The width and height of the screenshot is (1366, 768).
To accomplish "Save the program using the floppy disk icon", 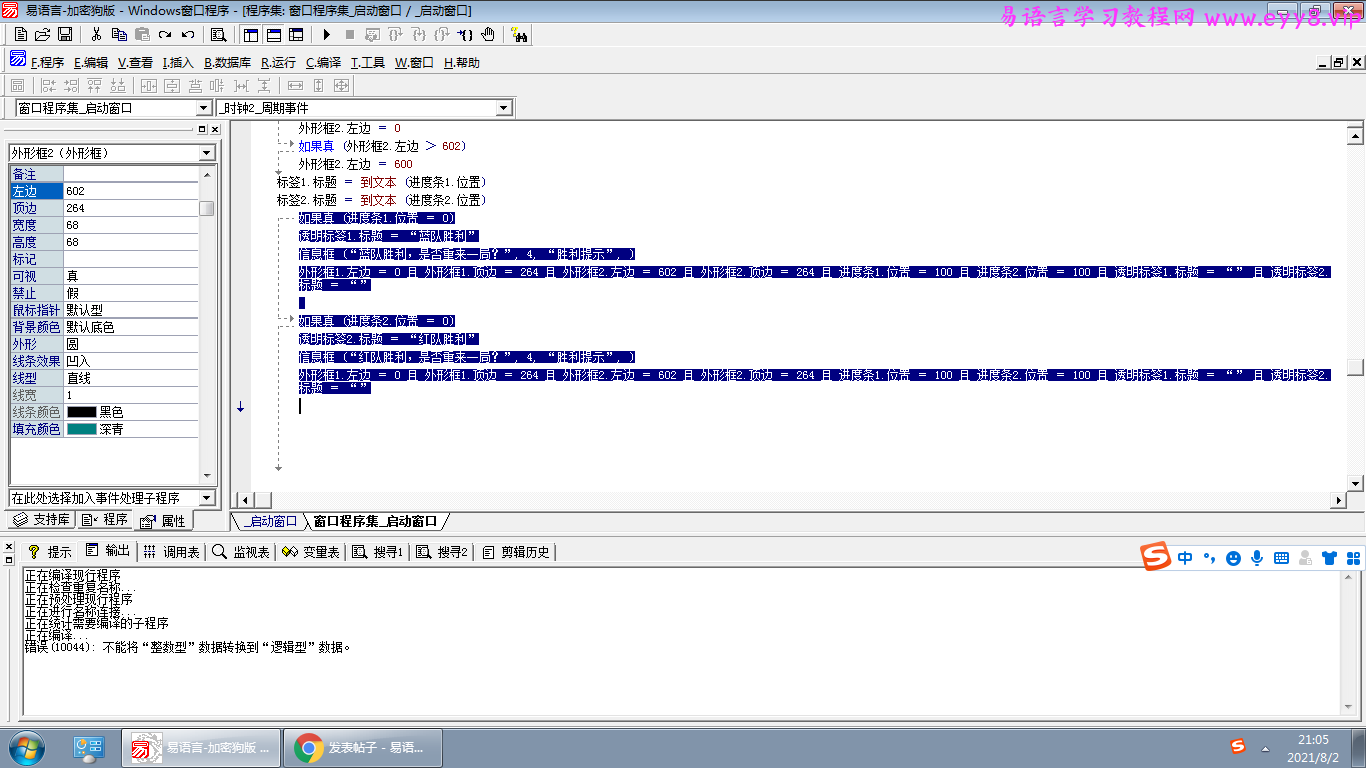I will point(65,34).
